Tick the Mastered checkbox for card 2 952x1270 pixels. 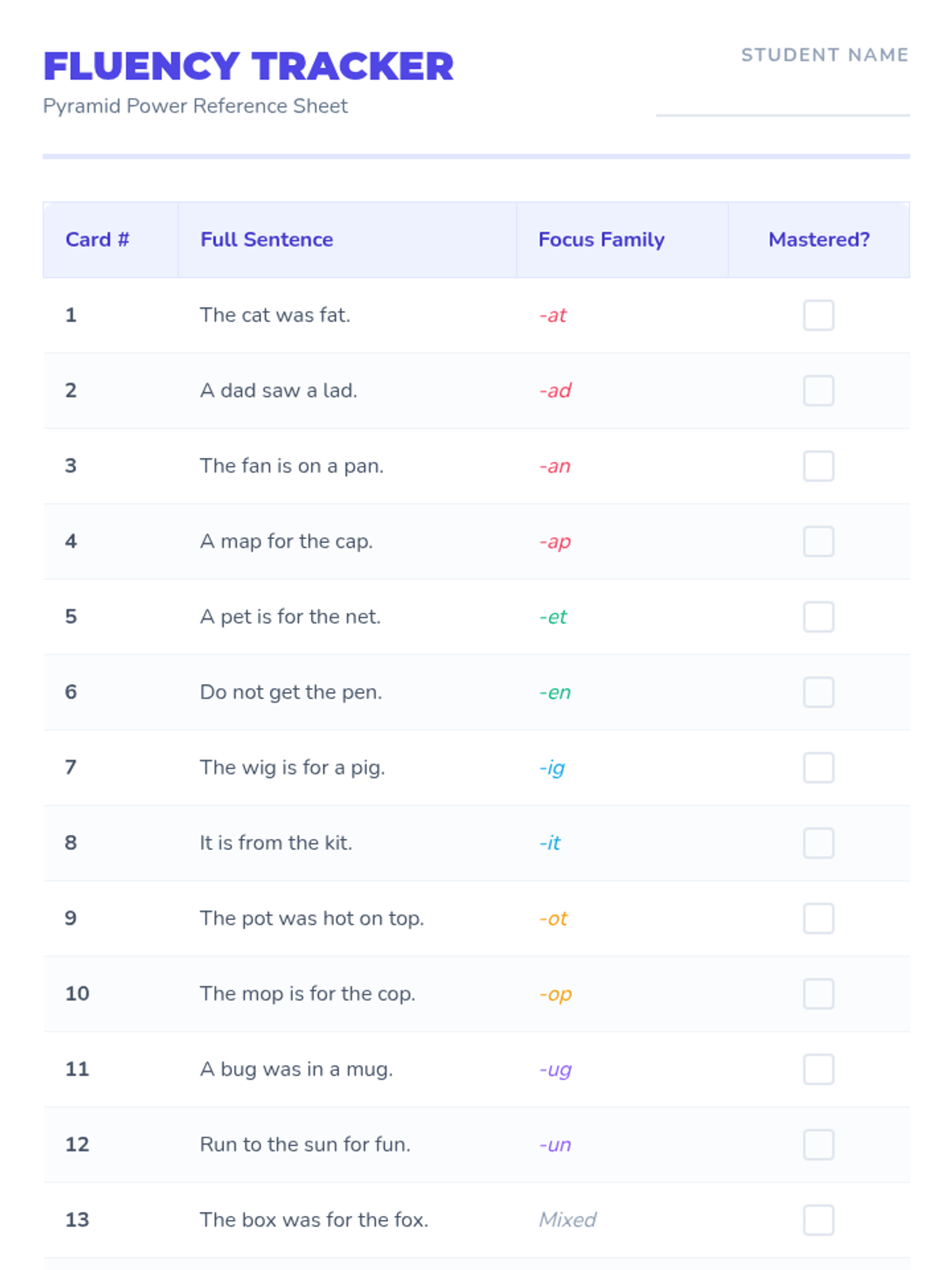(818, 391)
